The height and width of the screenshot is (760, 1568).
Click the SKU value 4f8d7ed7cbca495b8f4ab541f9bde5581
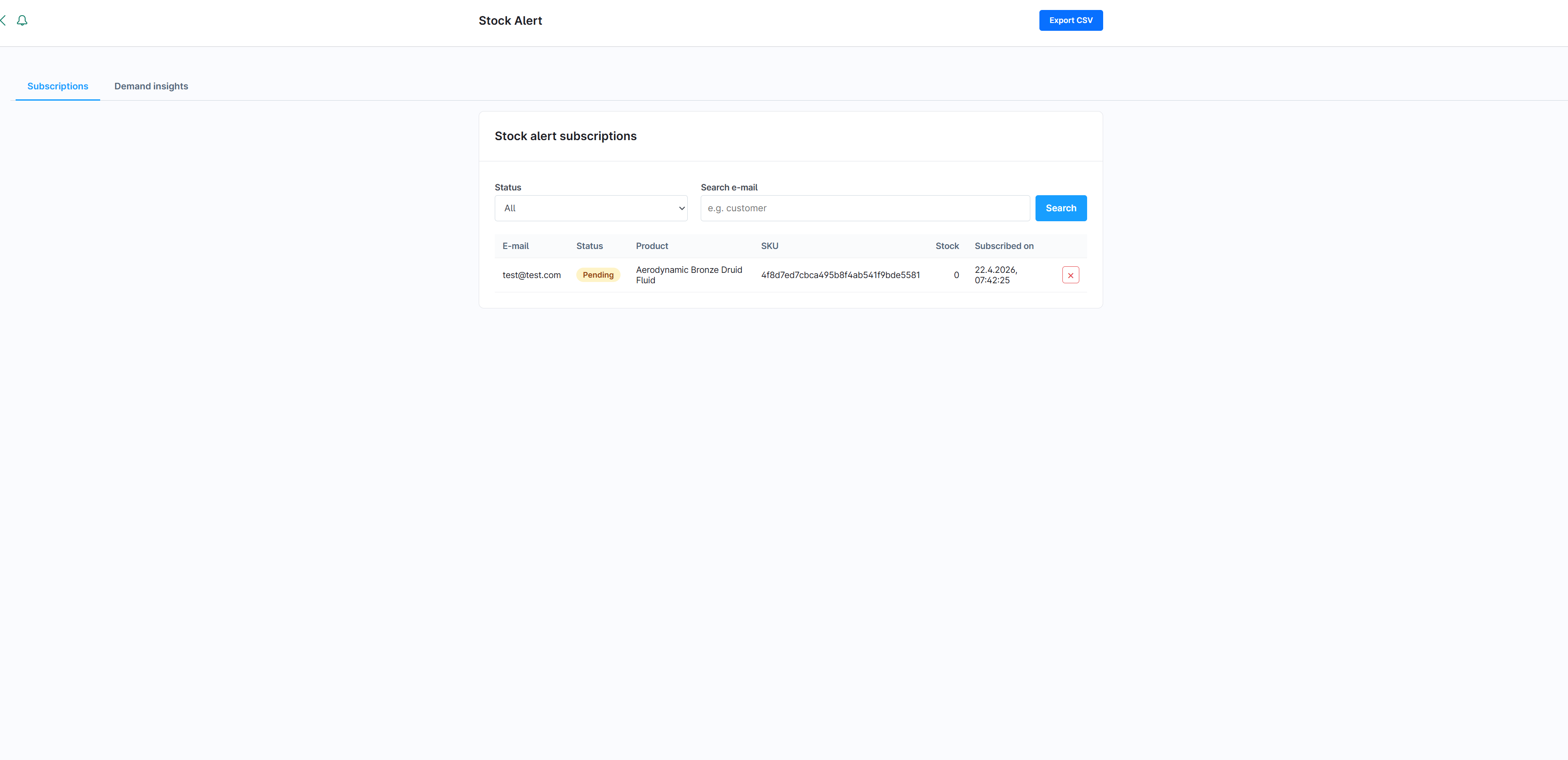[840, 275]
